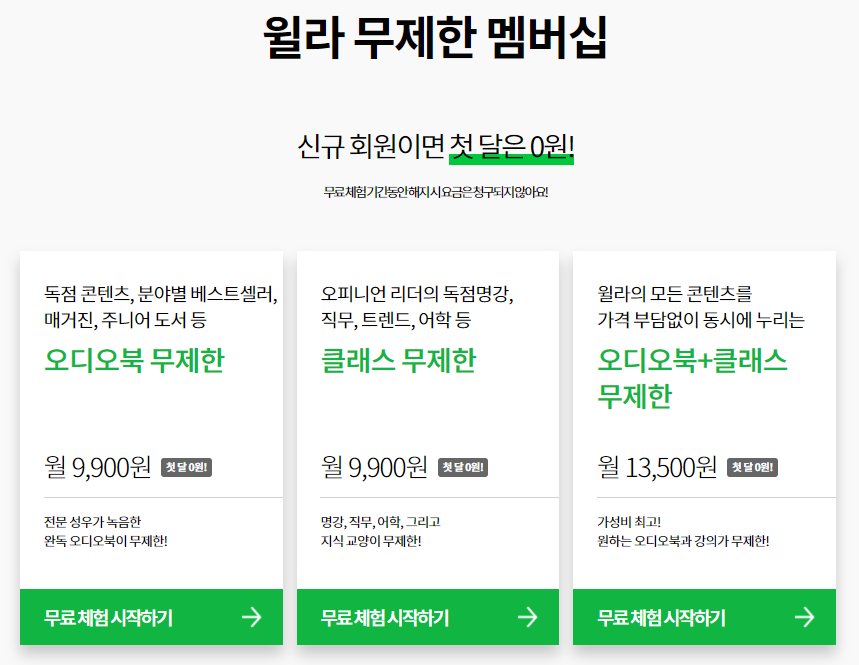Click 오피니언 리더의 독점명강 text
859x665 pixels.
click(417, 294)
